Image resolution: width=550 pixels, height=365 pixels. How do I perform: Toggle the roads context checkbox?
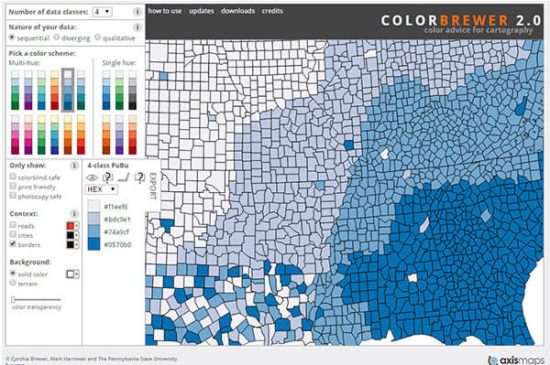pyautogui.click(x=13, y=224)
